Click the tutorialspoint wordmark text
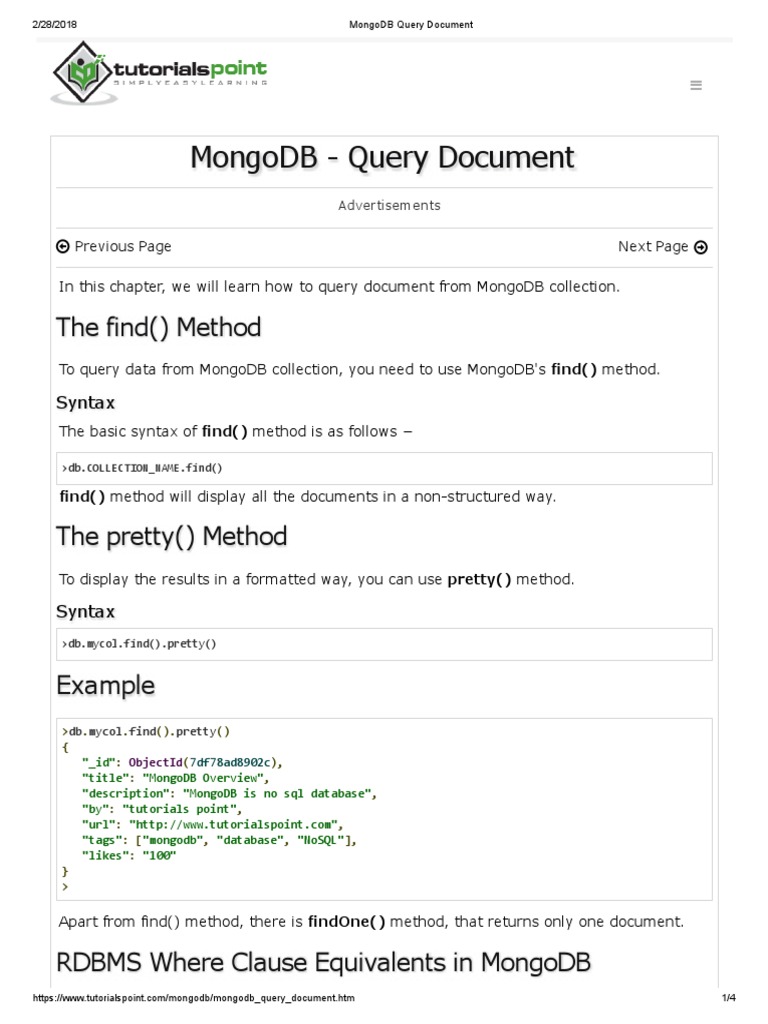 tap(188, 70)
